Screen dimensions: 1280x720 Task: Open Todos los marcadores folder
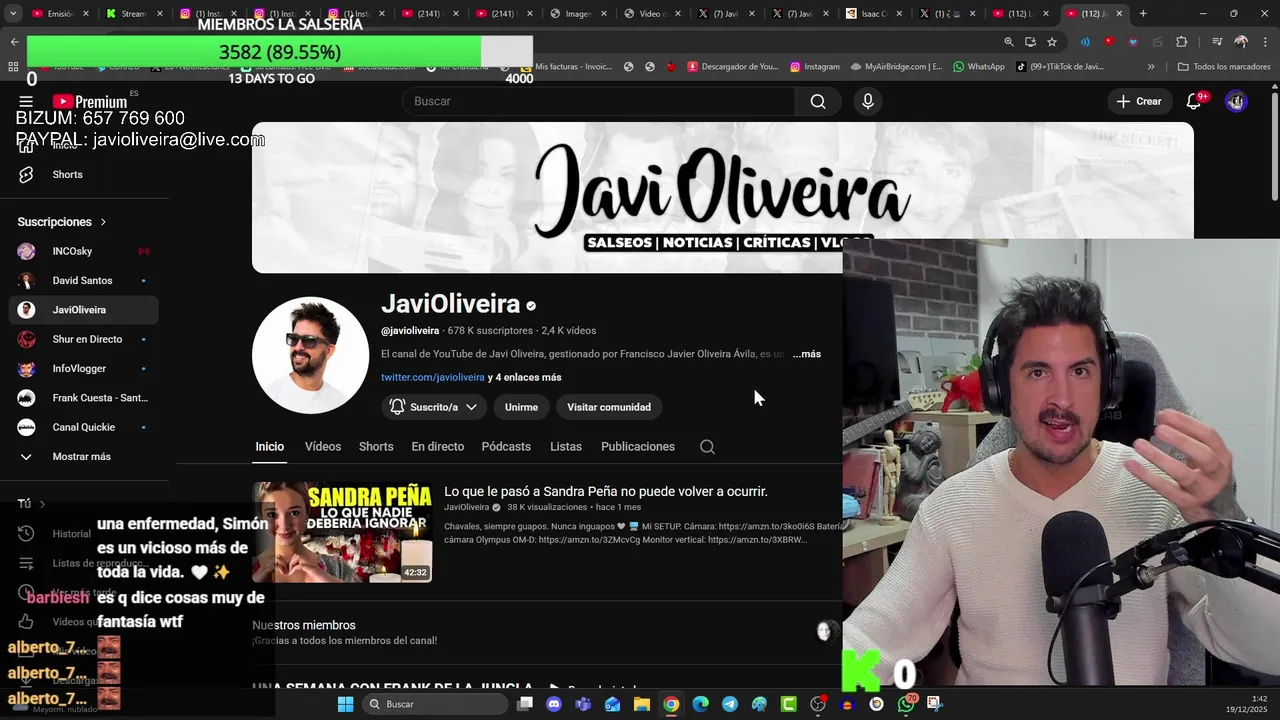1224,67
